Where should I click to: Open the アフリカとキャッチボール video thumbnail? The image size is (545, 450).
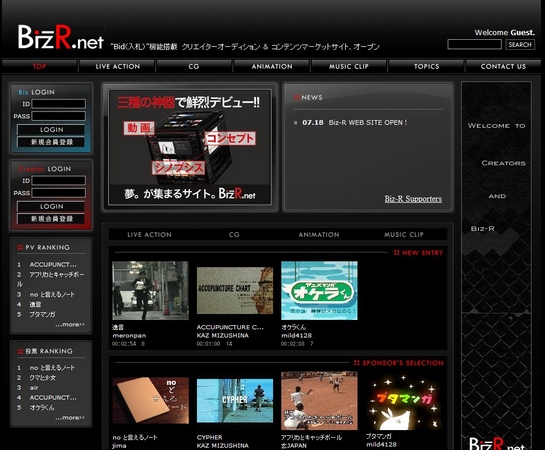[x=319, y=401]
